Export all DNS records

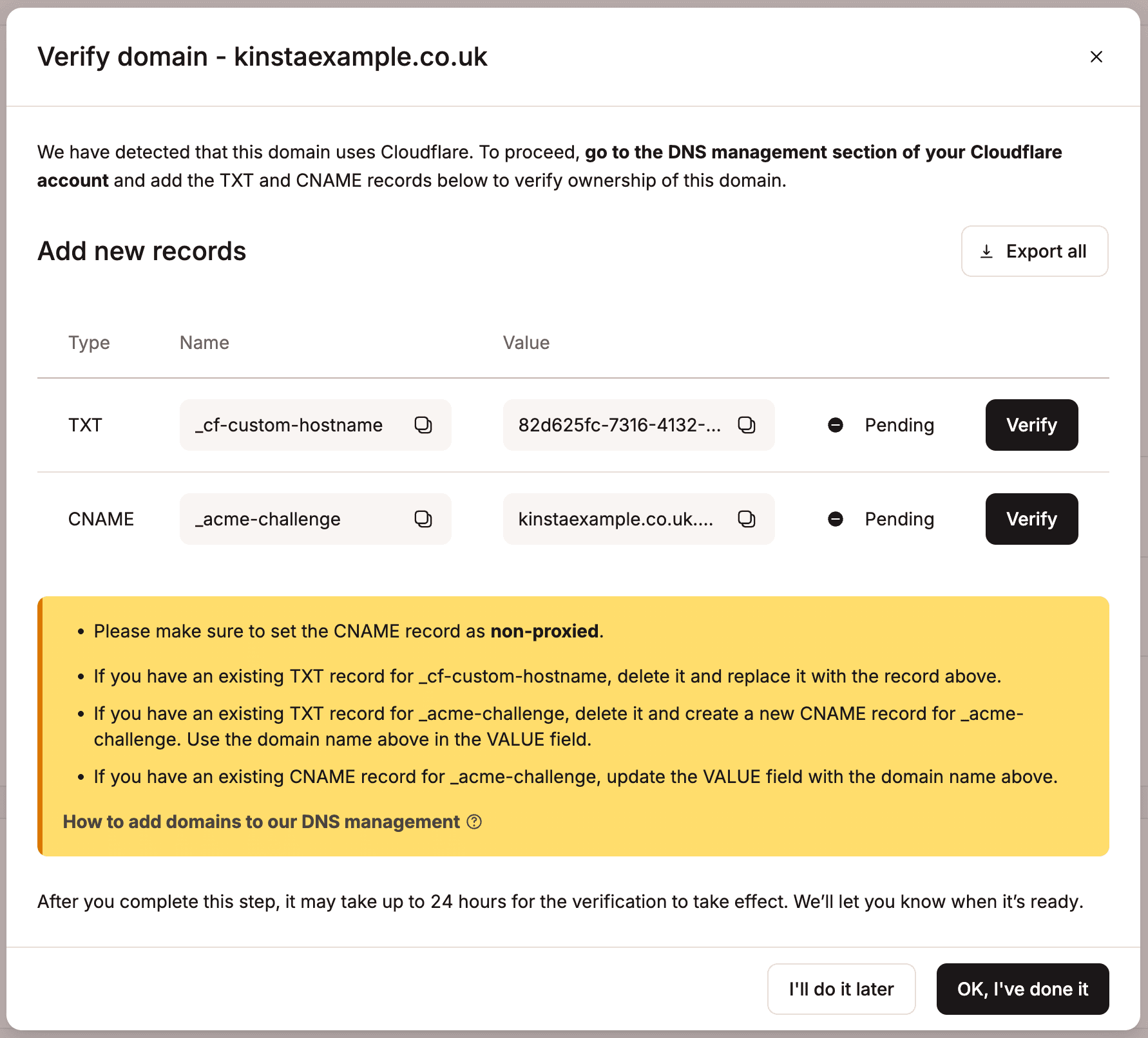pos(1033,251)
